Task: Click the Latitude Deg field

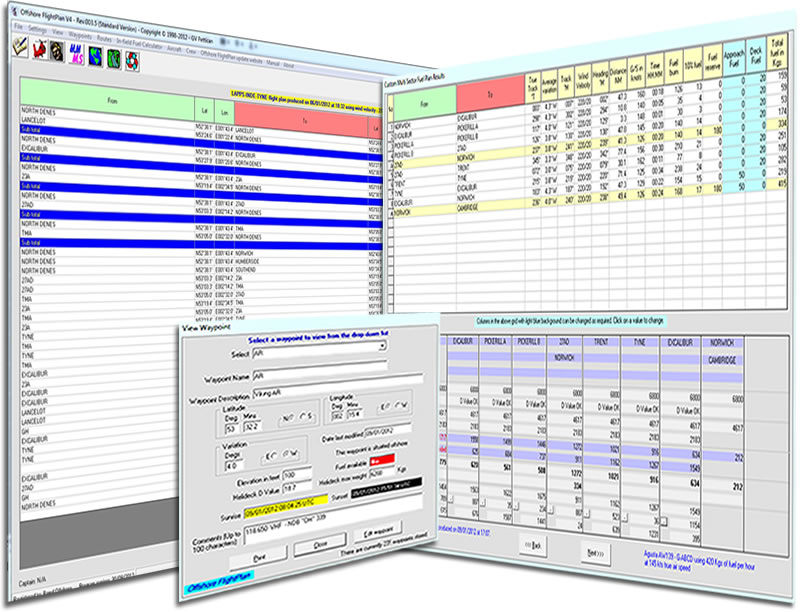Action: [x=232, y=428]
